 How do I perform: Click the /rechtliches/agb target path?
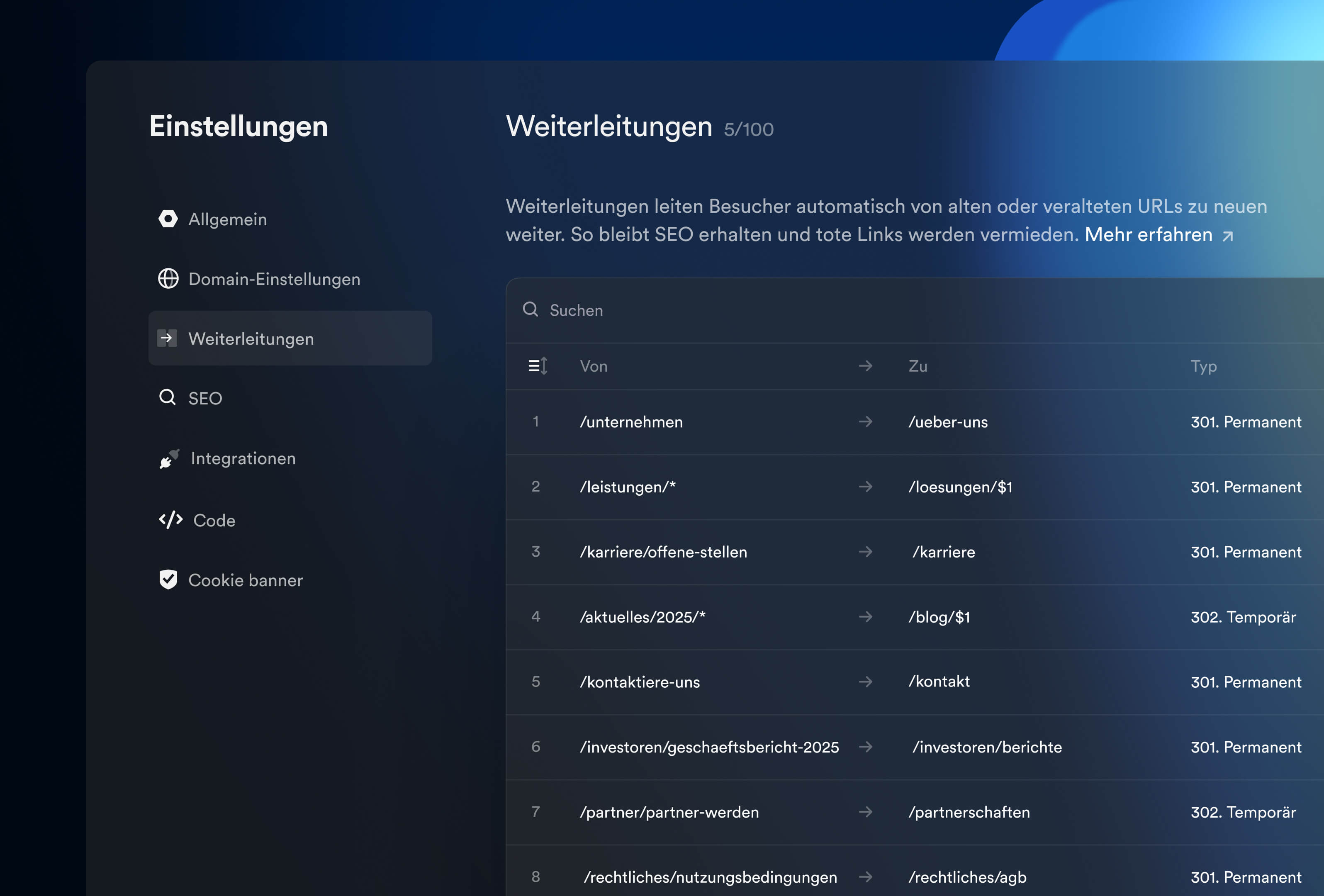[967, 877]
